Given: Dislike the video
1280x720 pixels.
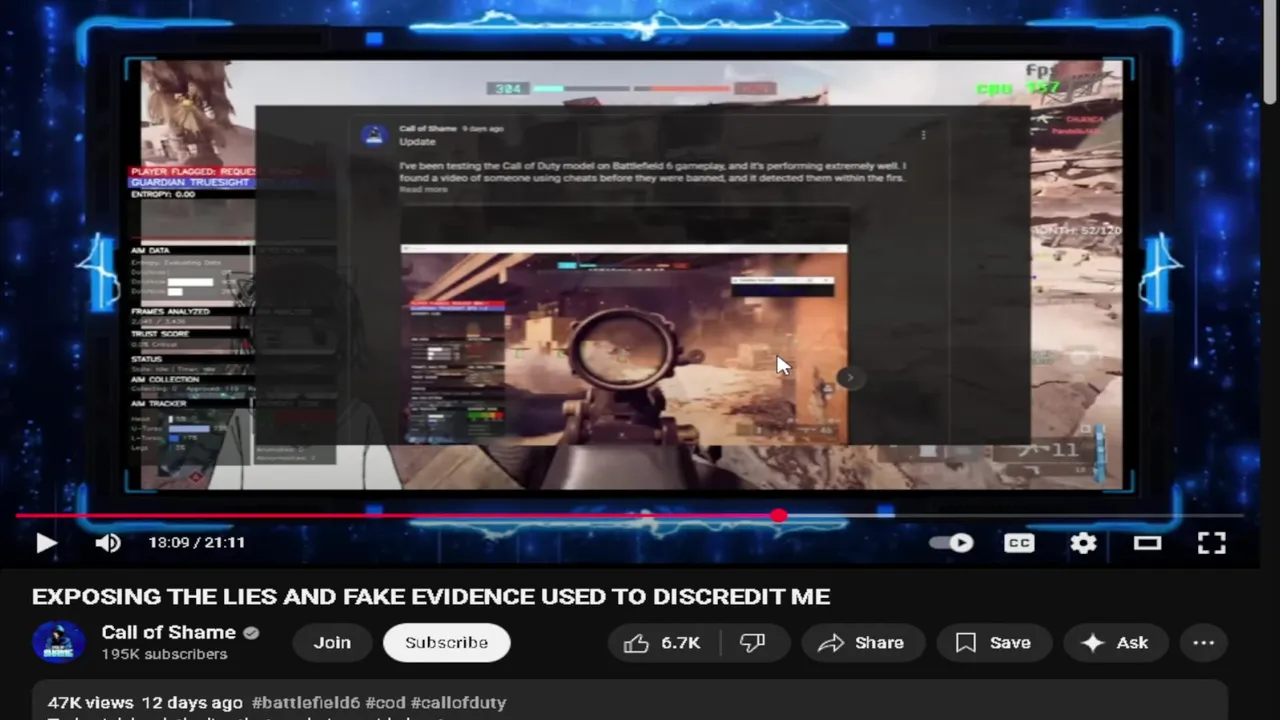Looking at the screenshot, I should click(x=754, y=643).
